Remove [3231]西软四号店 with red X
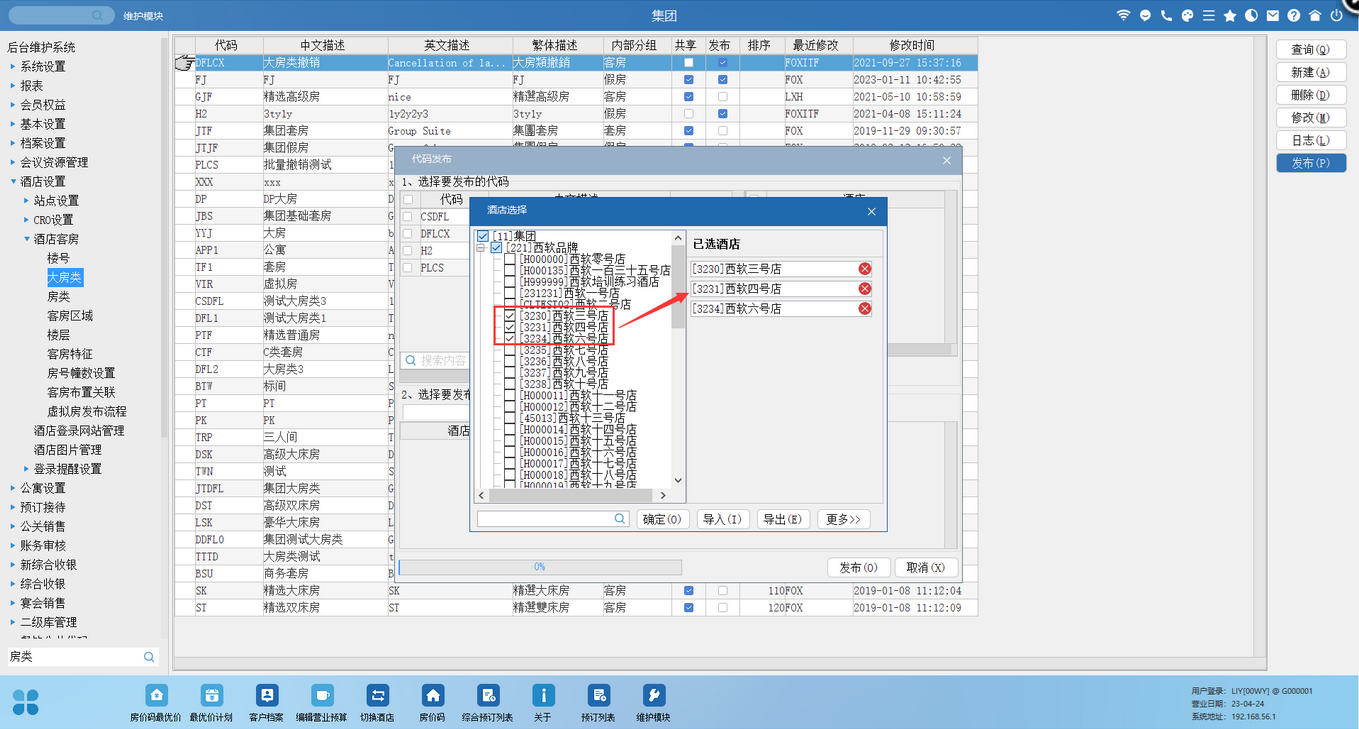 pos(865,289)
